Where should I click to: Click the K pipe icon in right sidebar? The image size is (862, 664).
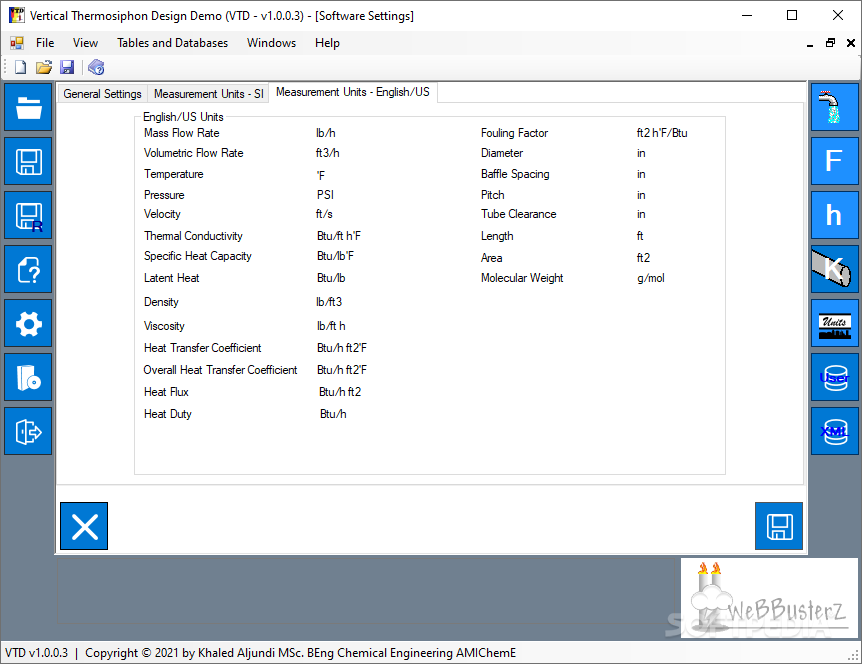[835, 269]
